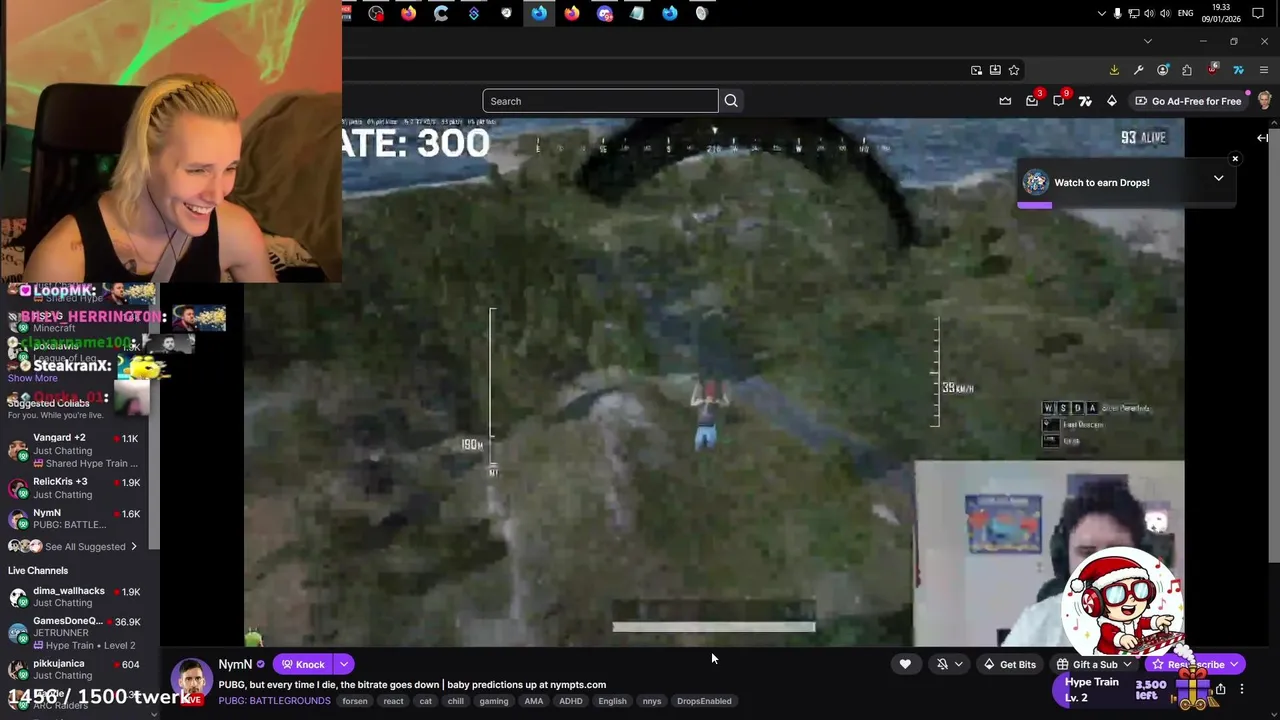This screenshot has height=720, width=1280.
Task: Select the gaming tag
Action: (x=494, y=701)
